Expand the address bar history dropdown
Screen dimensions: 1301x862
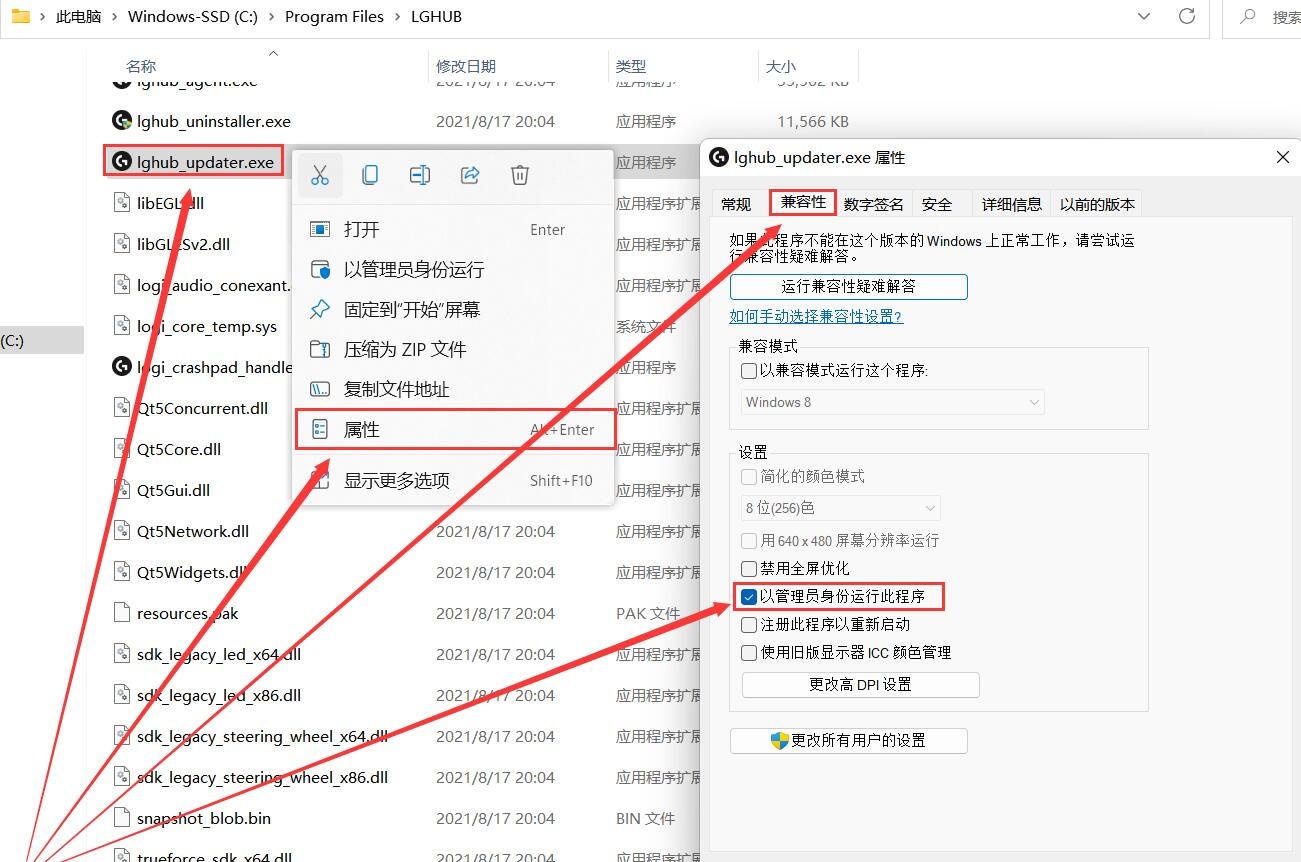click(x=1144, y=16)
